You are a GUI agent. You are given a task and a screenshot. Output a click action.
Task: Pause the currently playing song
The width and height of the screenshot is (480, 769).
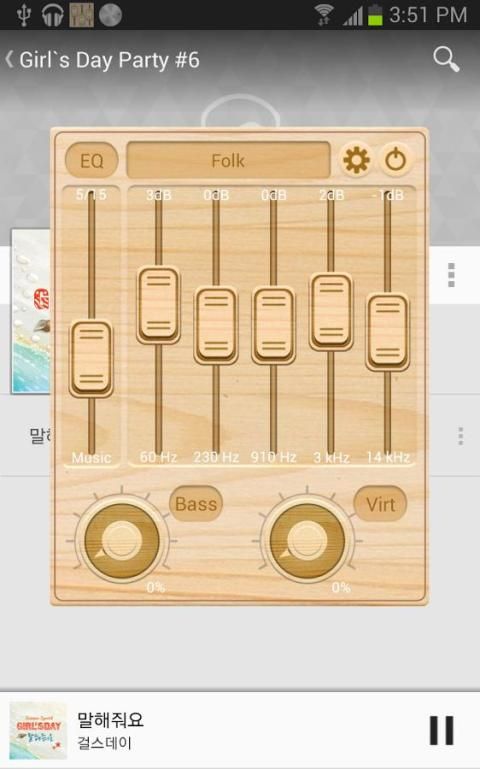442,730
